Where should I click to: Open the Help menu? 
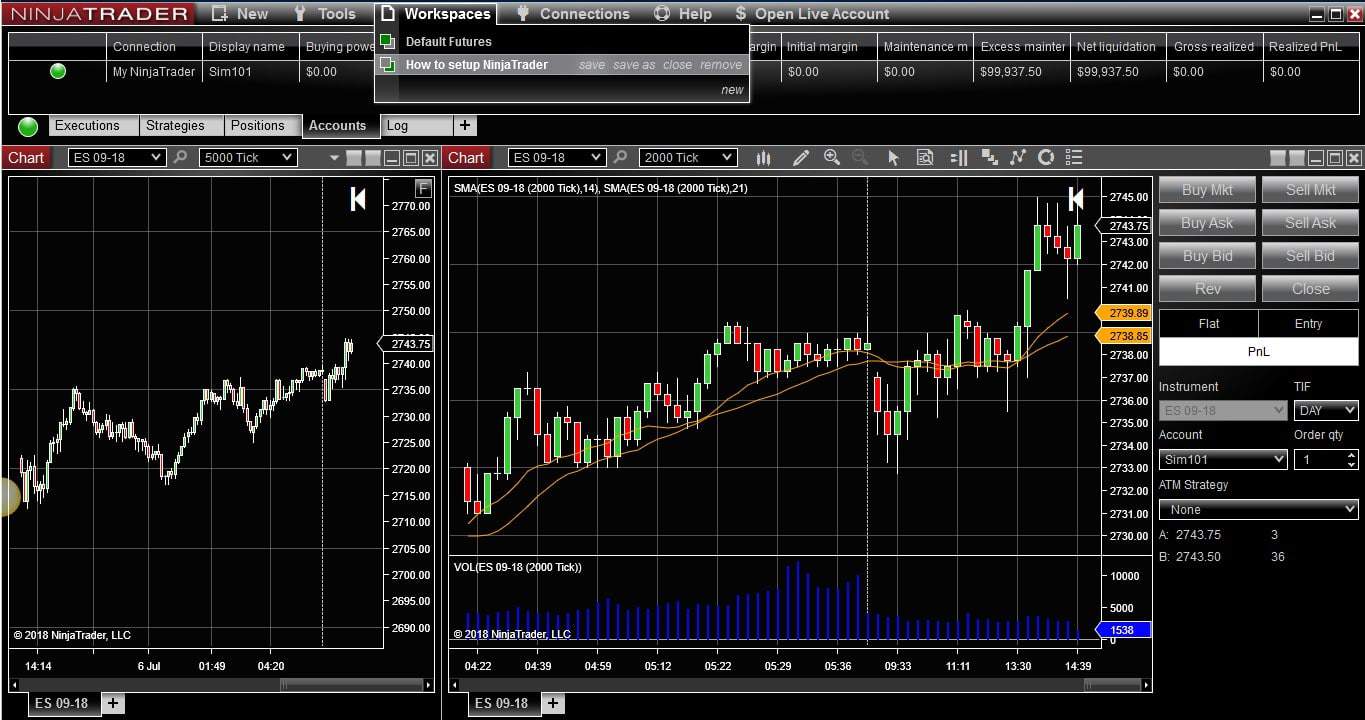coord(683,13)
